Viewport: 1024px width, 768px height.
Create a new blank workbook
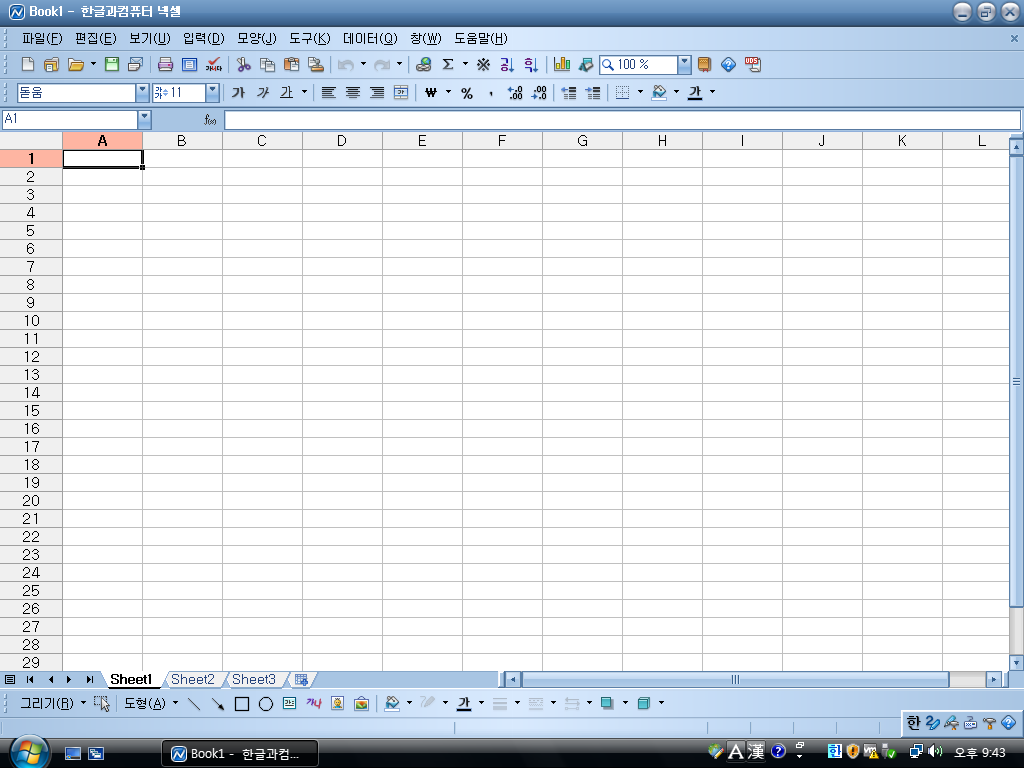27,65
